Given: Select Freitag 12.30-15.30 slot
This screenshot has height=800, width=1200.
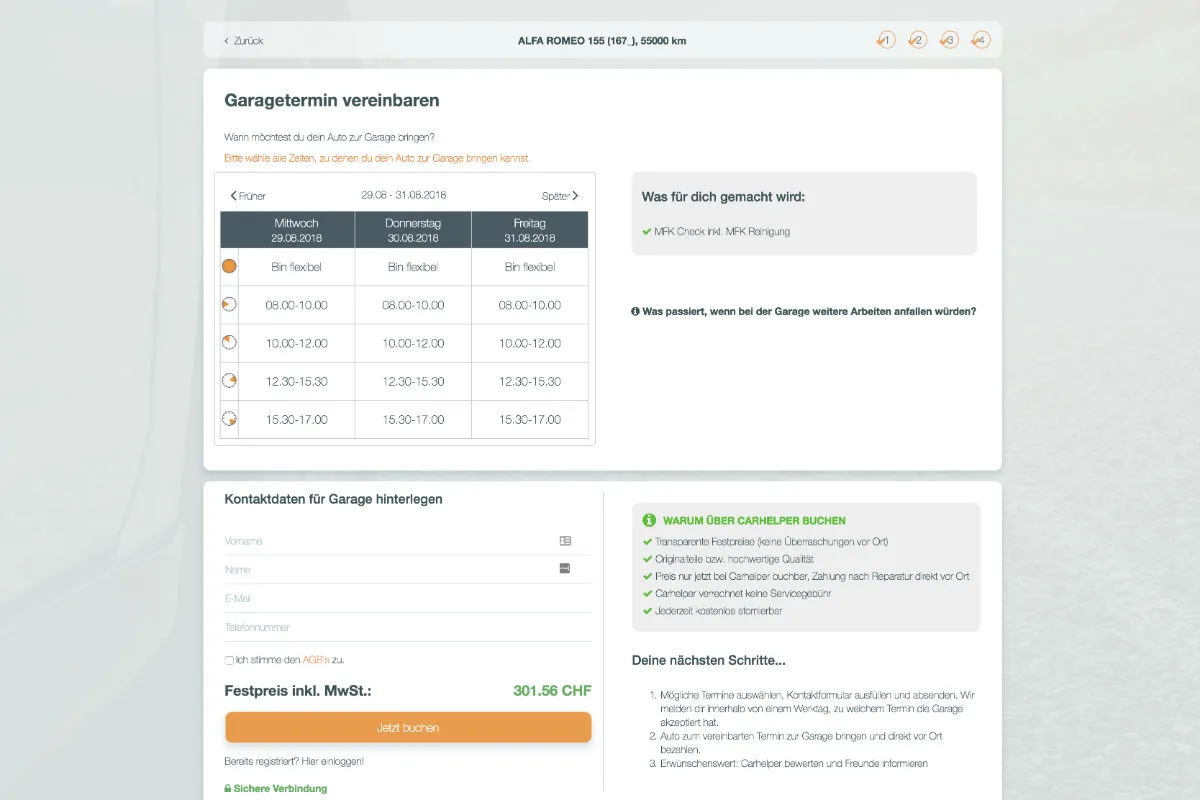Looking at the screenshot, I should point(530,381).
